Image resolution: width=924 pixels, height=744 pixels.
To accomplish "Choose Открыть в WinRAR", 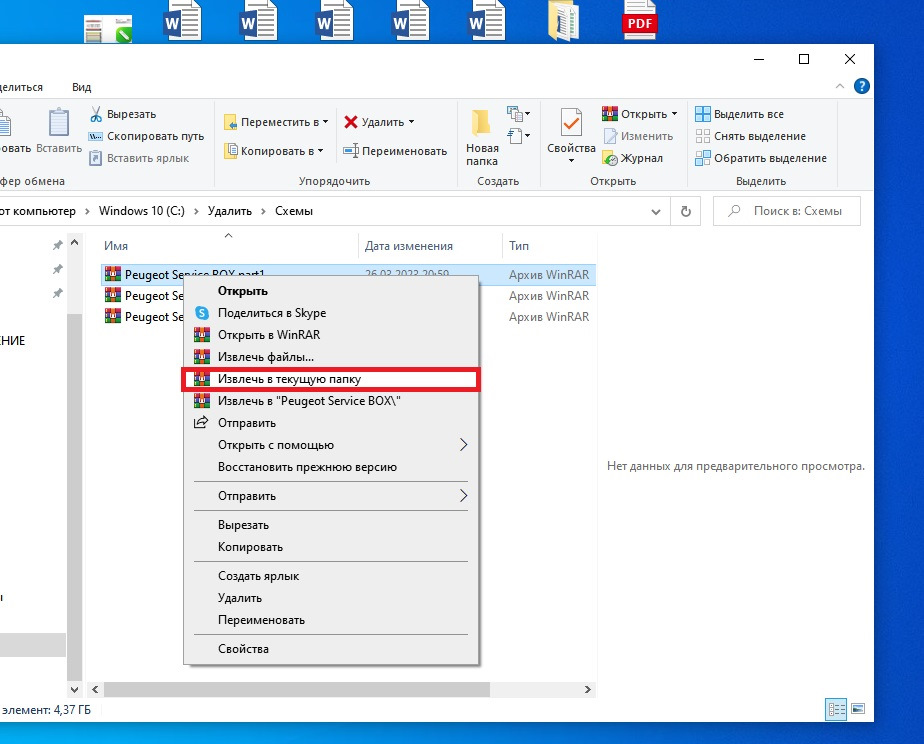I will coord(331,335).
